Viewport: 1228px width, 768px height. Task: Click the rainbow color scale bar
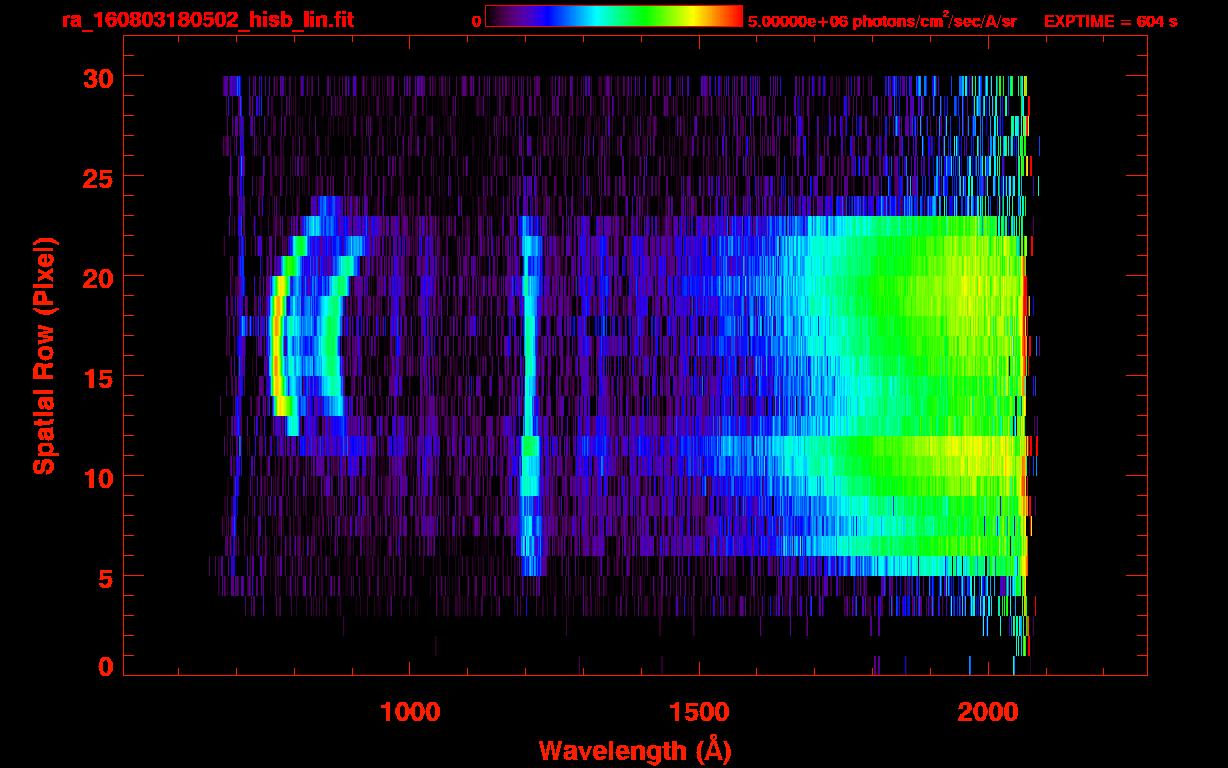pyautogui.click(x=614, y=17)
